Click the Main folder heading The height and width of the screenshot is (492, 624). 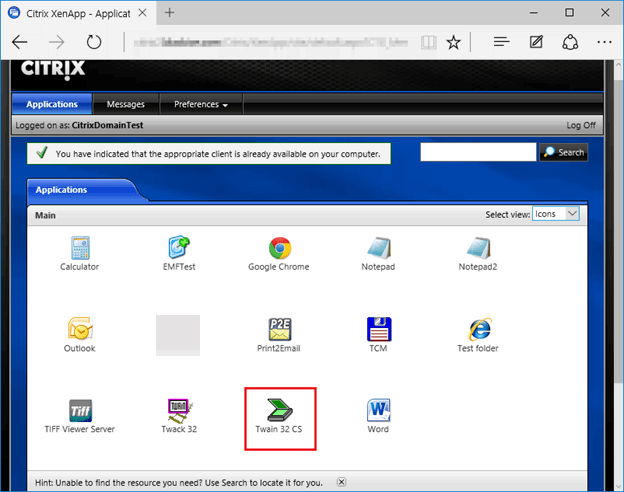[45, 215]
